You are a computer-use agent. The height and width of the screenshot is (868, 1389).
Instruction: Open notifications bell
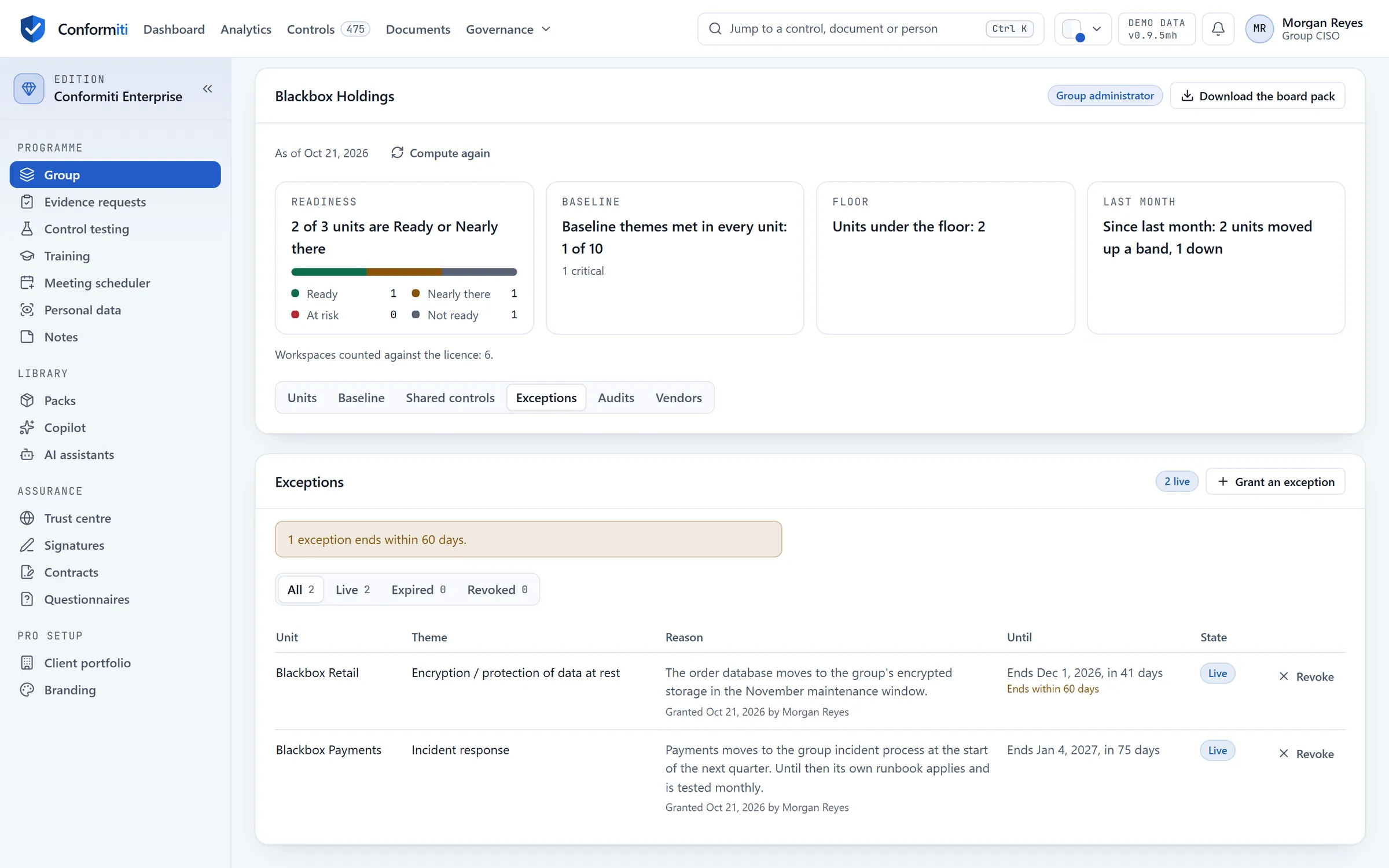tap(1218, 29)
